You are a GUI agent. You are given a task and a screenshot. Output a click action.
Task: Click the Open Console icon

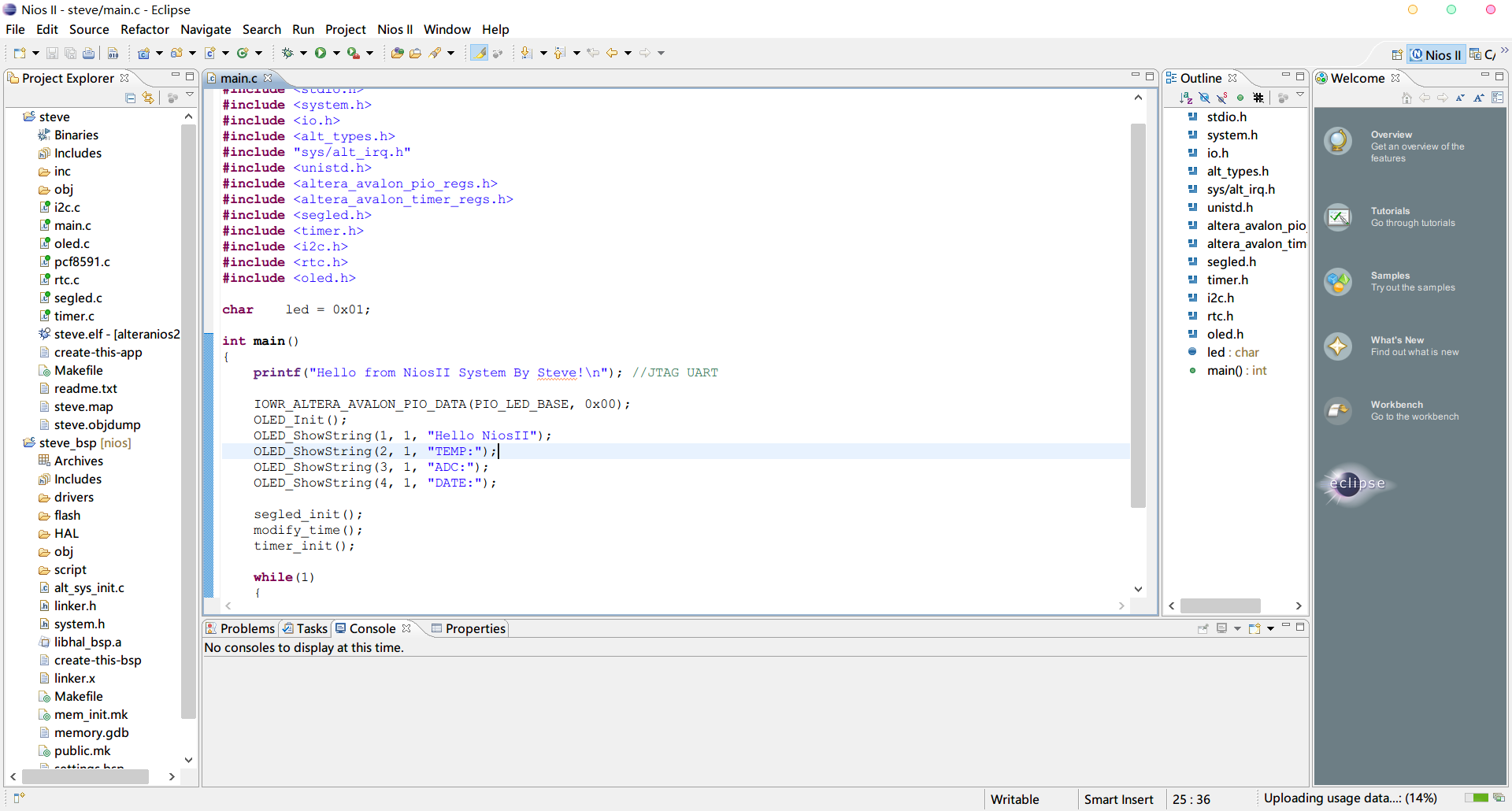(1255, 628)
